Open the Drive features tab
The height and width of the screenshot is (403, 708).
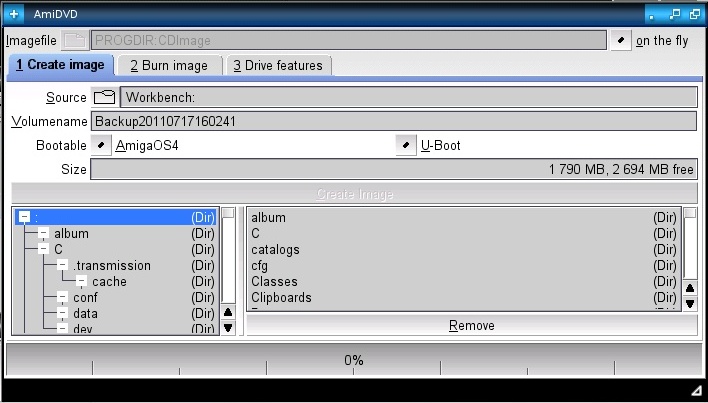(278, 66)
